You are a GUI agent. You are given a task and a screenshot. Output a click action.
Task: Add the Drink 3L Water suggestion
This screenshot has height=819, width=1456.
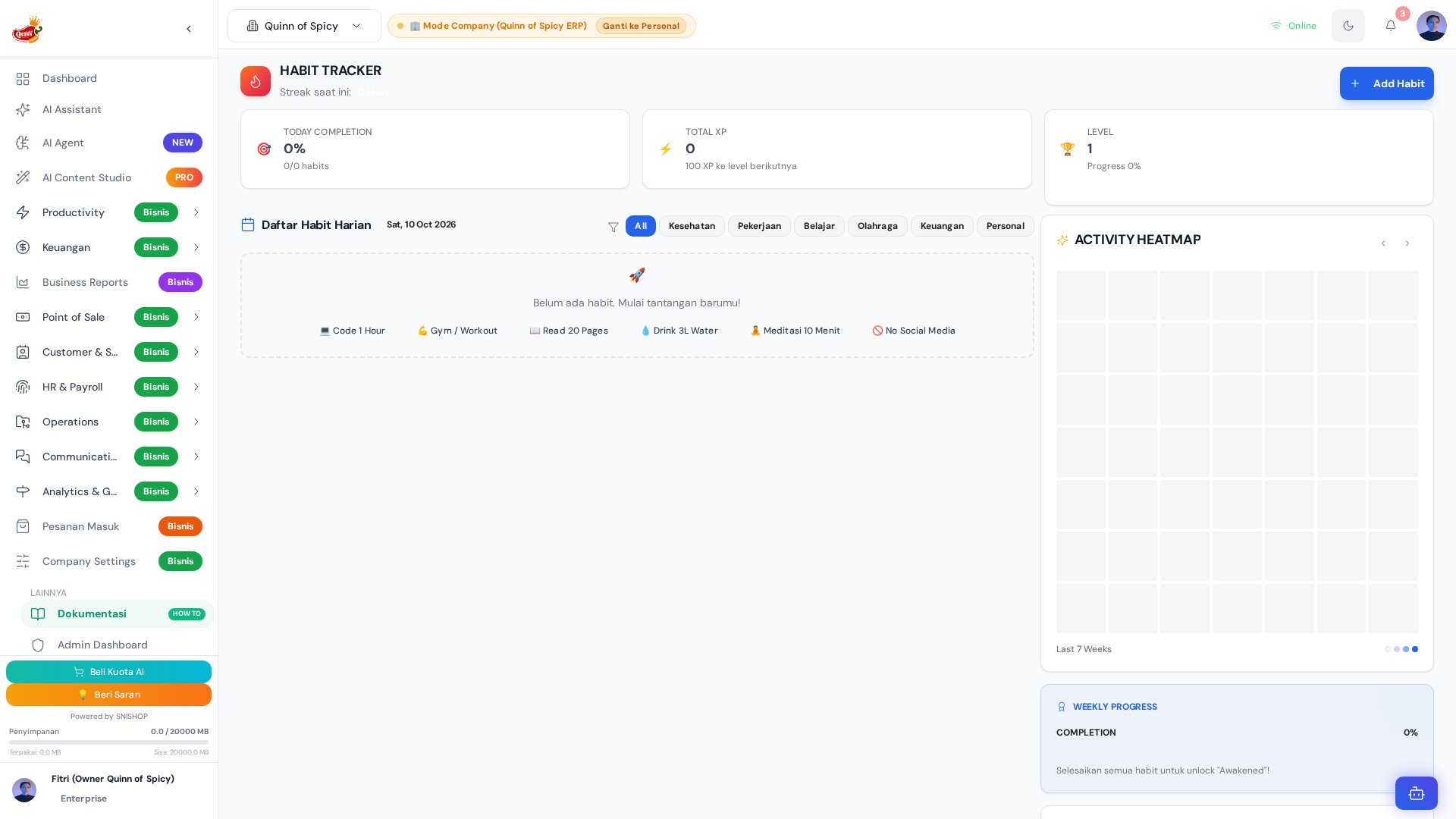pos(679,331)
